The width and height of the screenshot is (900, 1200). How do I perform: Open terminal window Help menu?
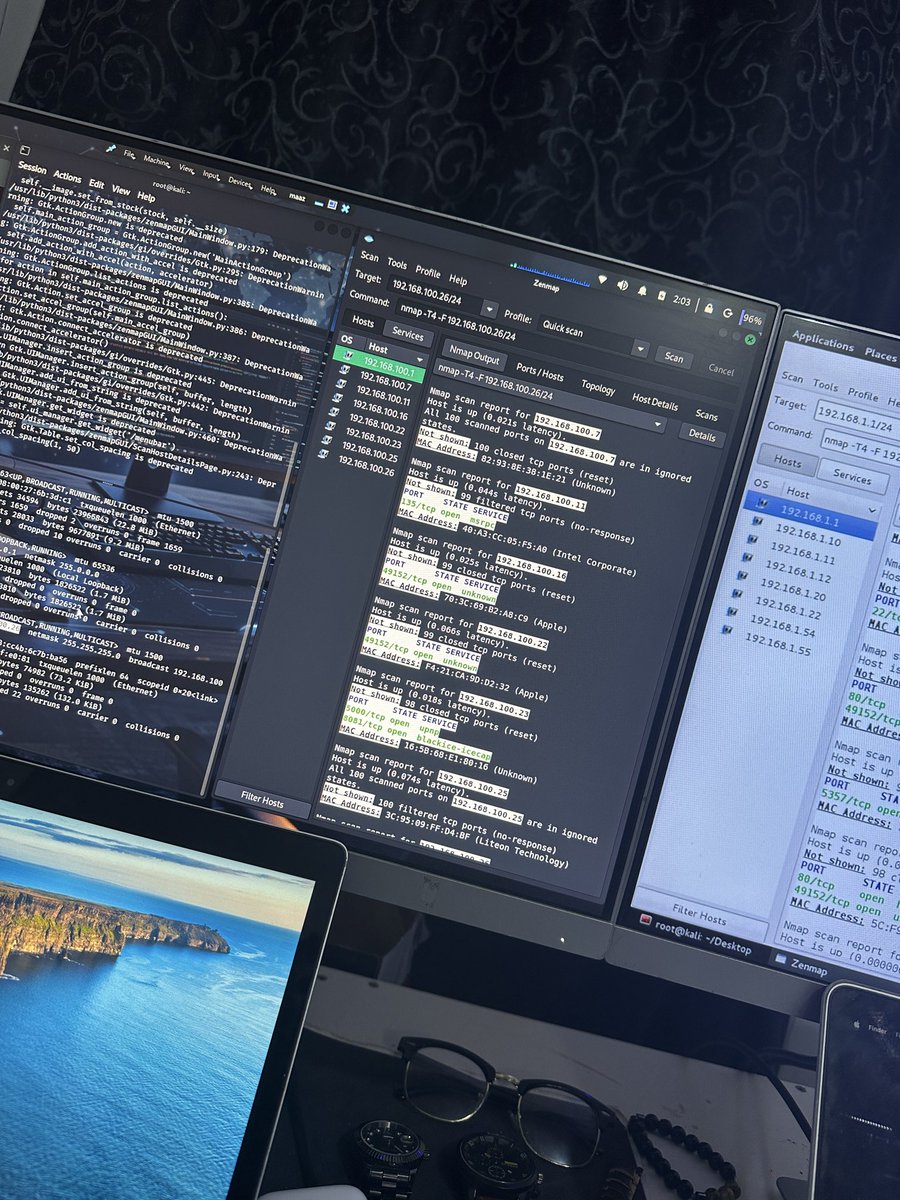coord(146,196)
